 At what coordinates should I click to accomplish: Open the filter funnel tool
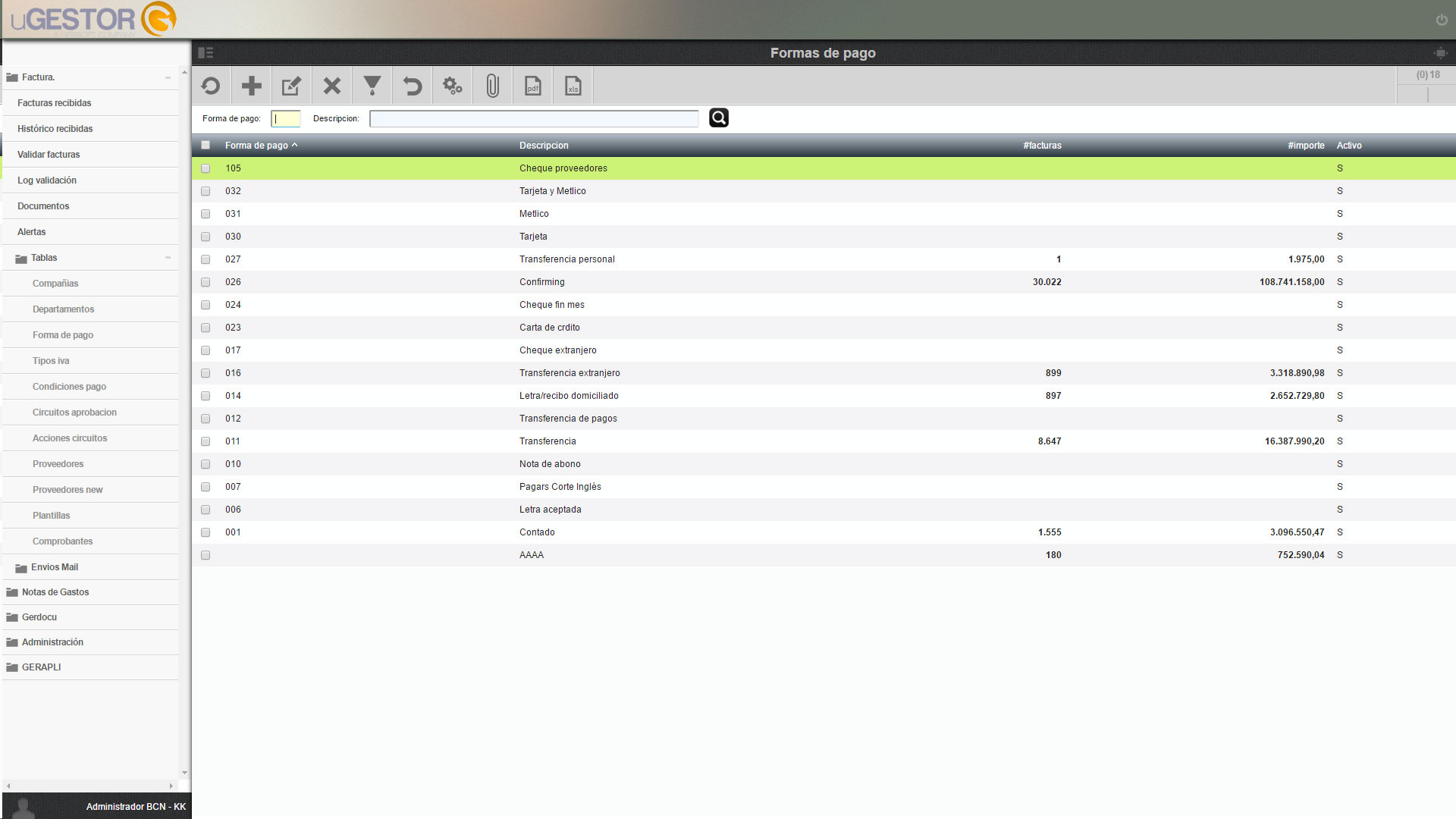(x=372, y=86)
